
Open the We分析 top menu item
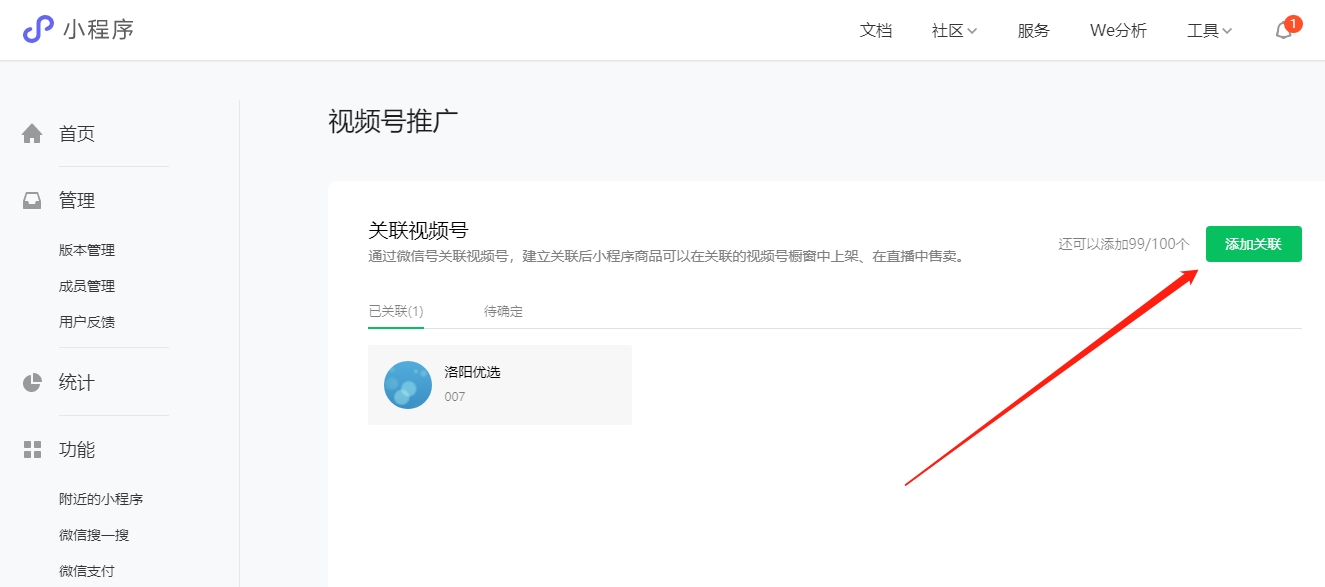click(x=1118, y=31)
